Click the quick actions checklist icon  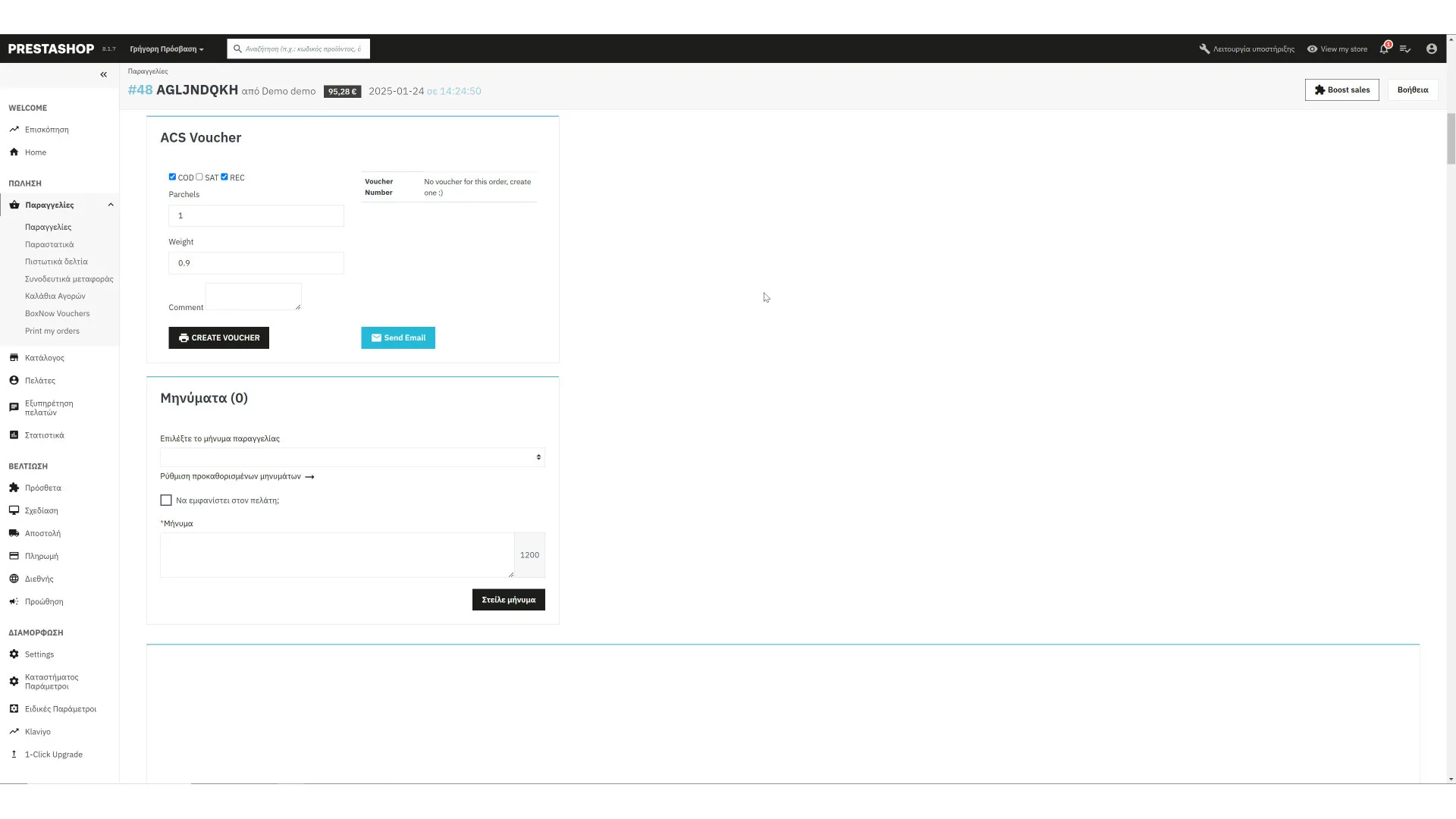point(1405,49)
